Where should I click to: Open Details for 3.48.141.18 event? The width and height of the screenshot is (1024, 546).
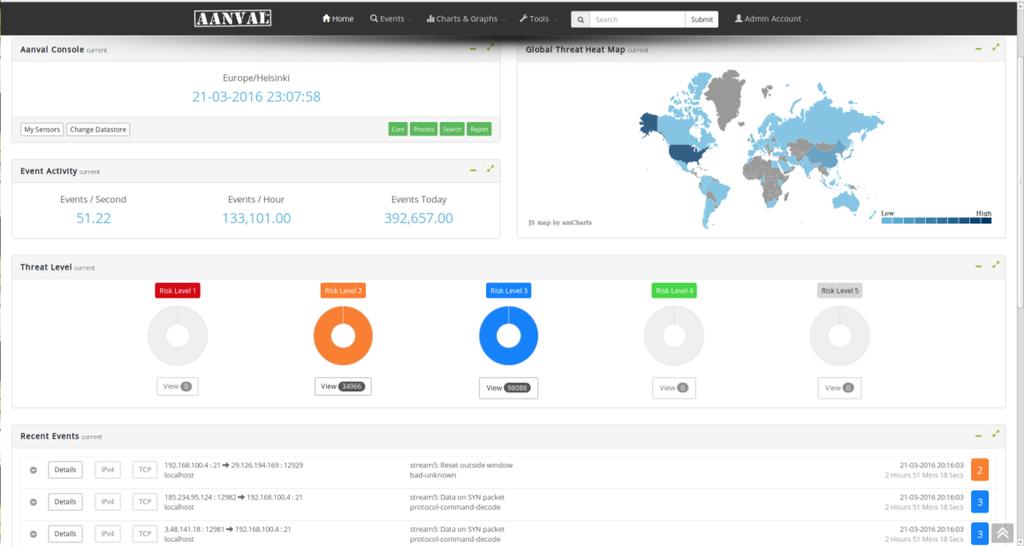(x=65, y=534)
